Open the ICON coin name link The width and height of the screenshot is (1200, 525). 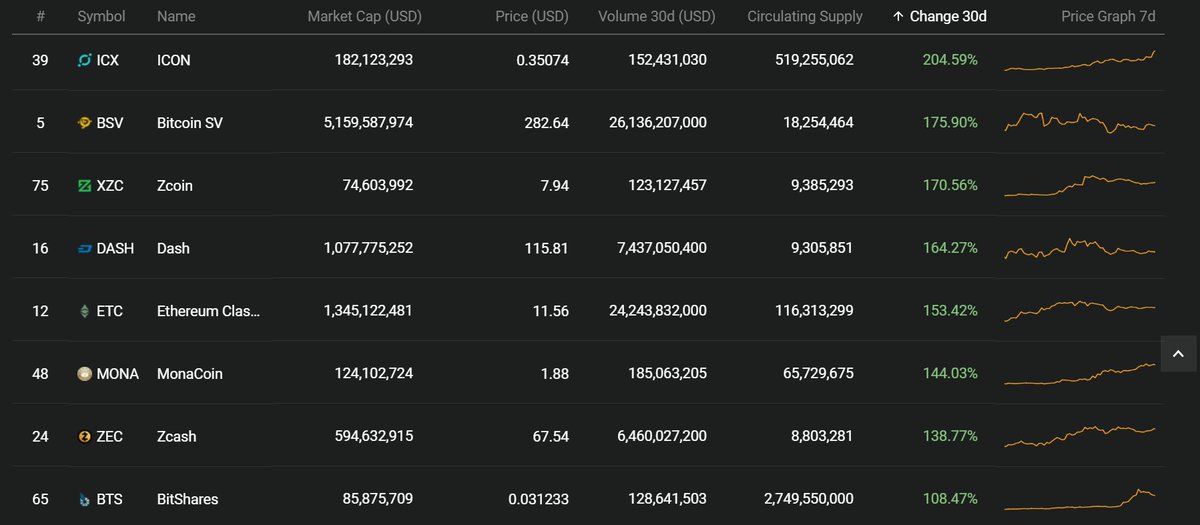(174, 60)
